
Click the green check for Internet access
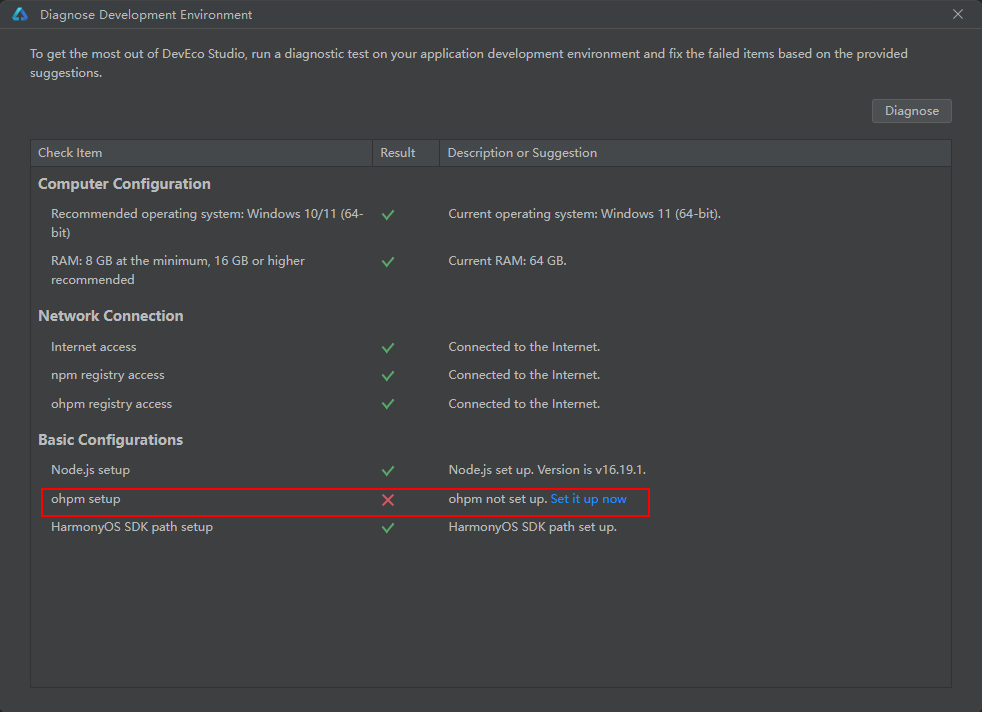click(388, 348)
